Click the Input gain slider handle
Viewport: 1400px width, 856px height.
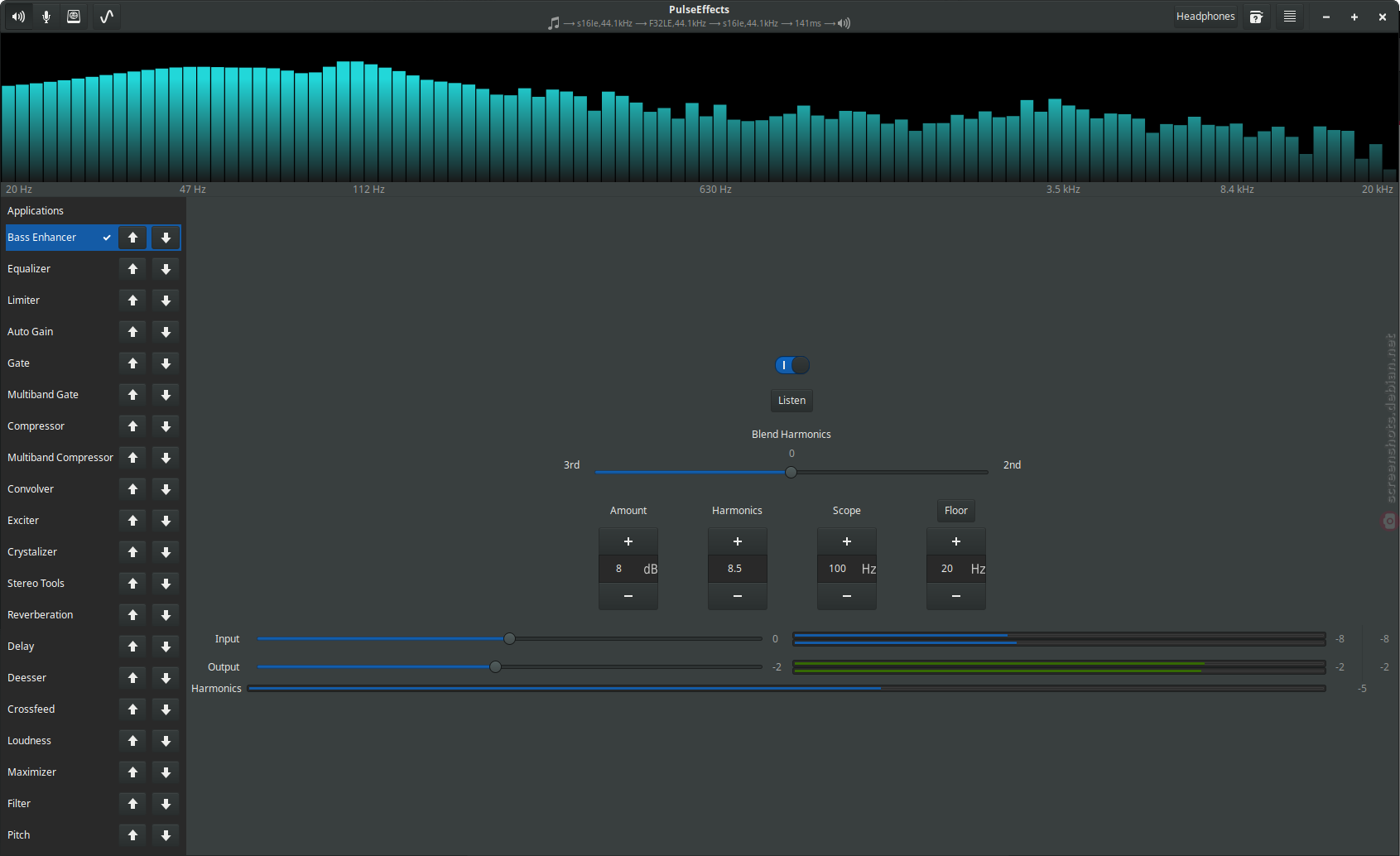click(510, 638)
